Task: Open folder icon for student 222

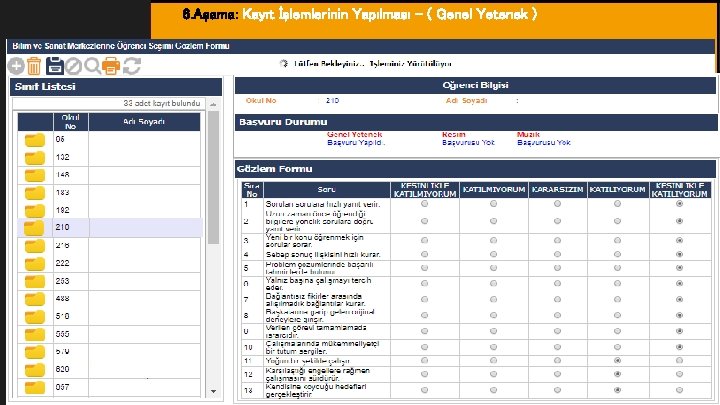Action: tap(35, 264)
